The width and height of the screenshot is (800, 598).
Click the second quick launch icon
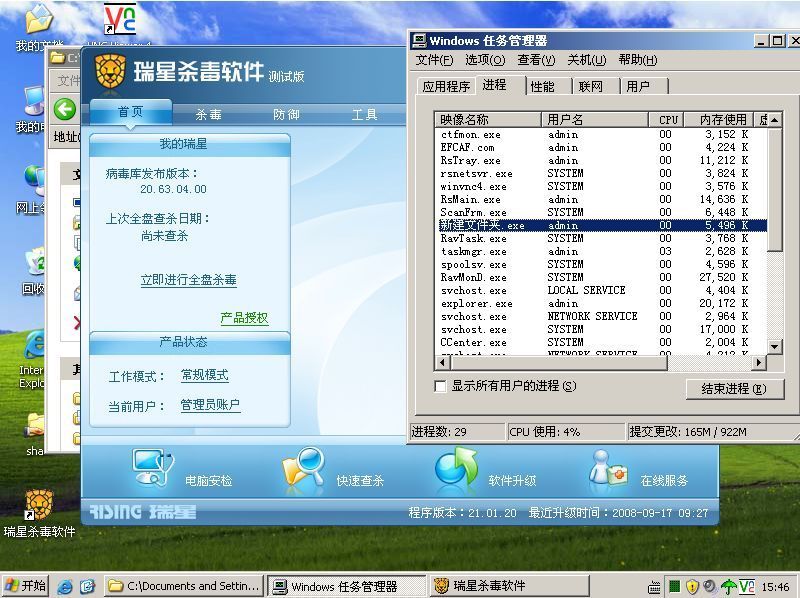pyautogui.click(x=87, y=586)
